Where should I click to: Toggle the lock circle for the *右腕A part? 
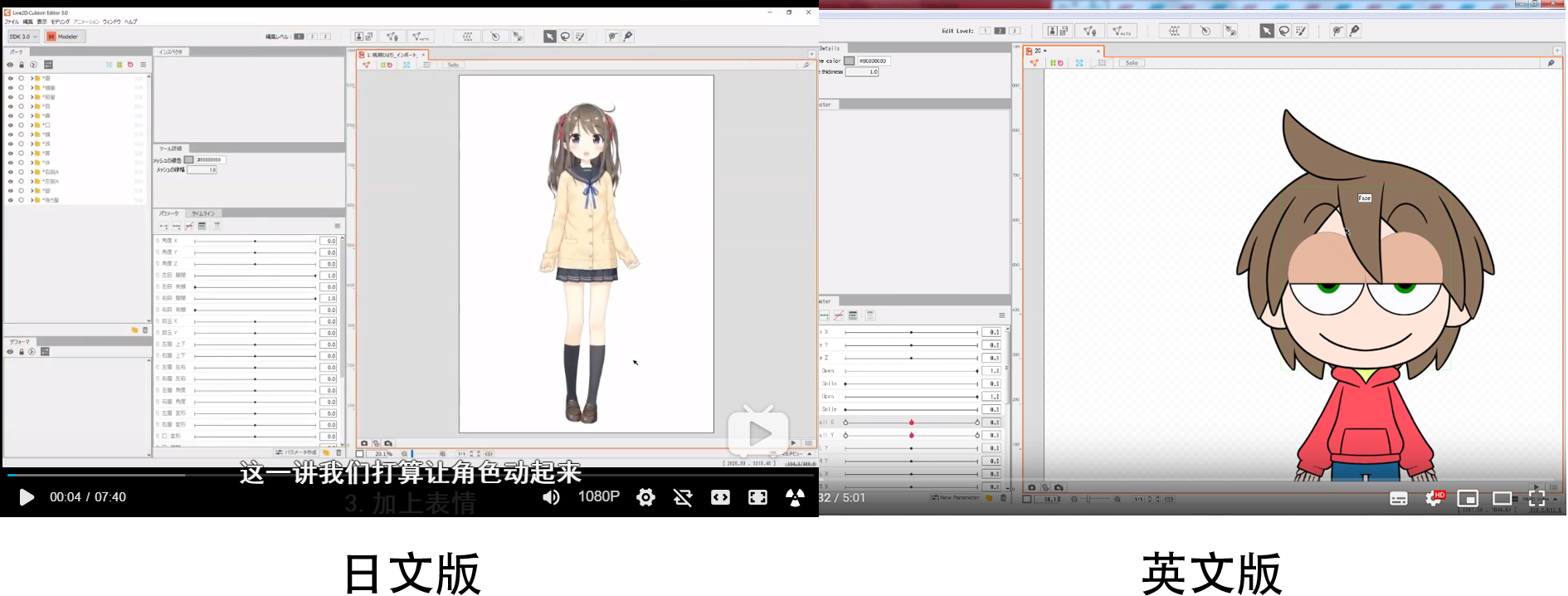[x=22, y=172]
